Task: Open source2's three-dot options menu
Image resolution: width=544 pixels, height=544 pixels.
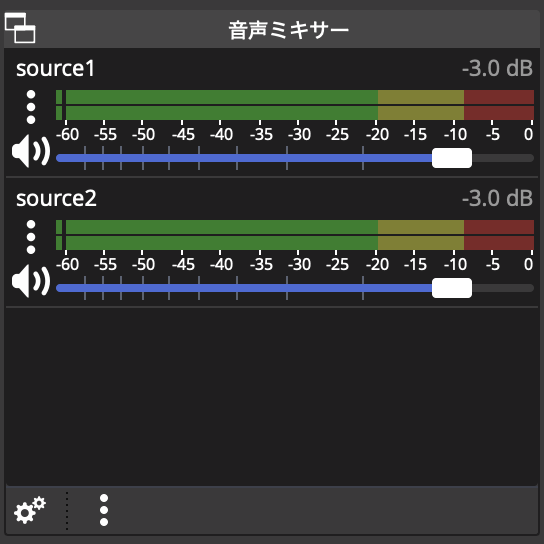Action: pos(31,237)
